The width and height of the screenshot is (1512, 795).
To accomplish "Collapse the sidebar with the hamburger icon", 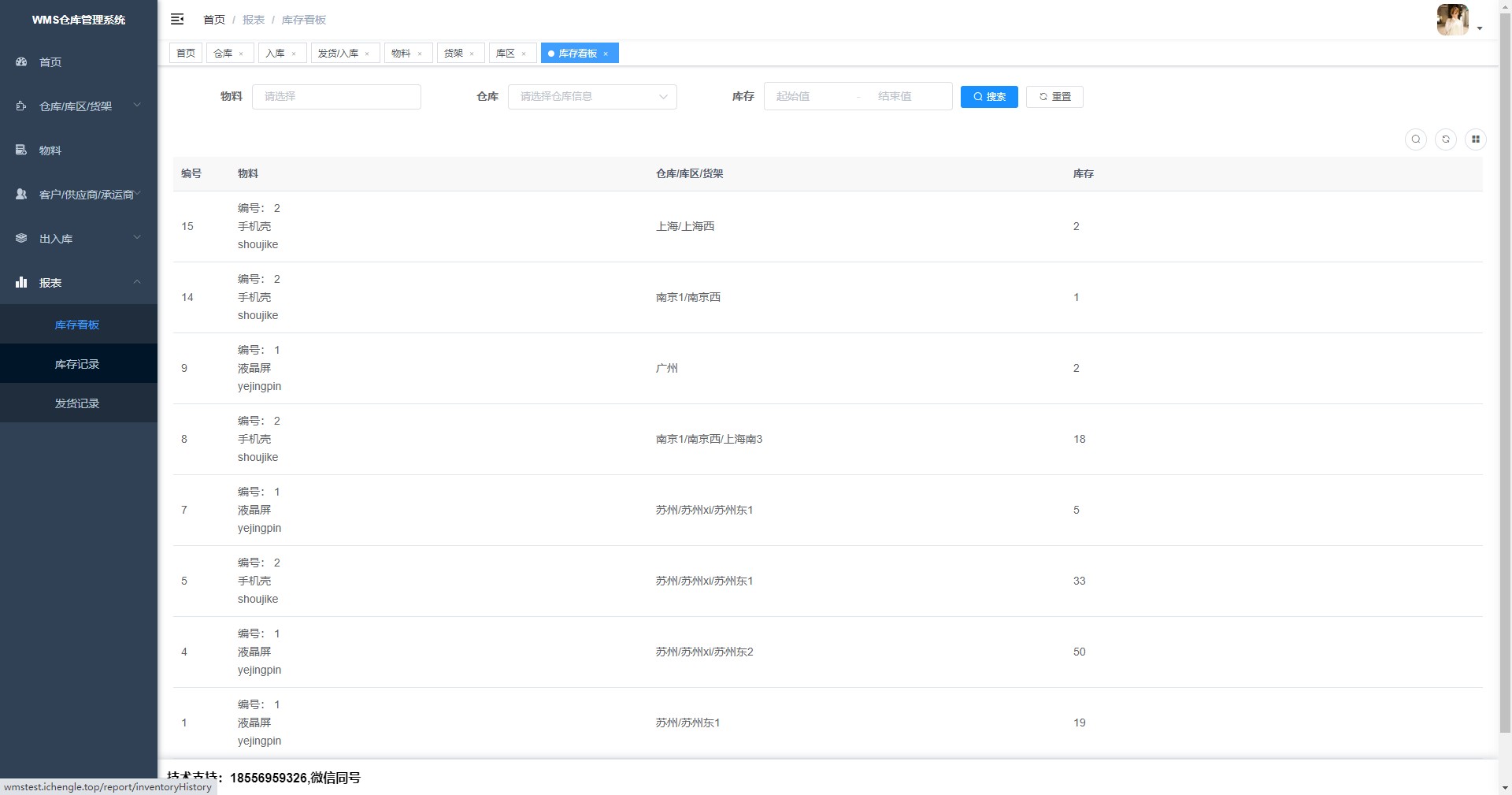I will (x=177, y=19).
